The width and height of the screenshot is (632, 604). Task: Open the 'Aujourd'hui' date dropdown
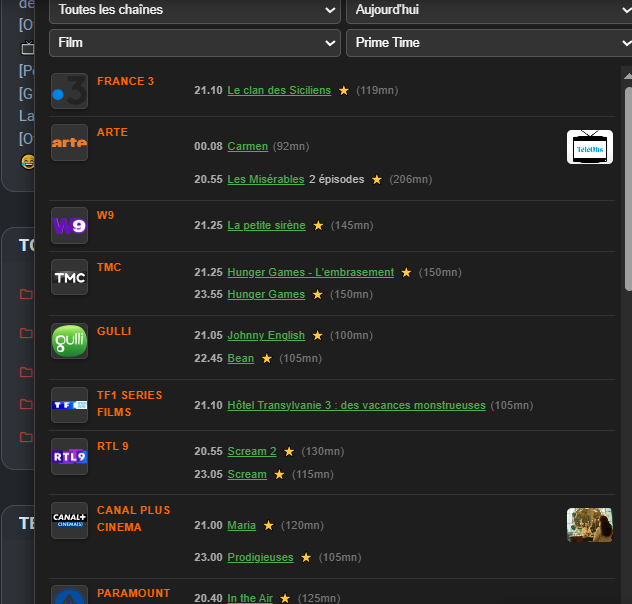pos(488,10)
